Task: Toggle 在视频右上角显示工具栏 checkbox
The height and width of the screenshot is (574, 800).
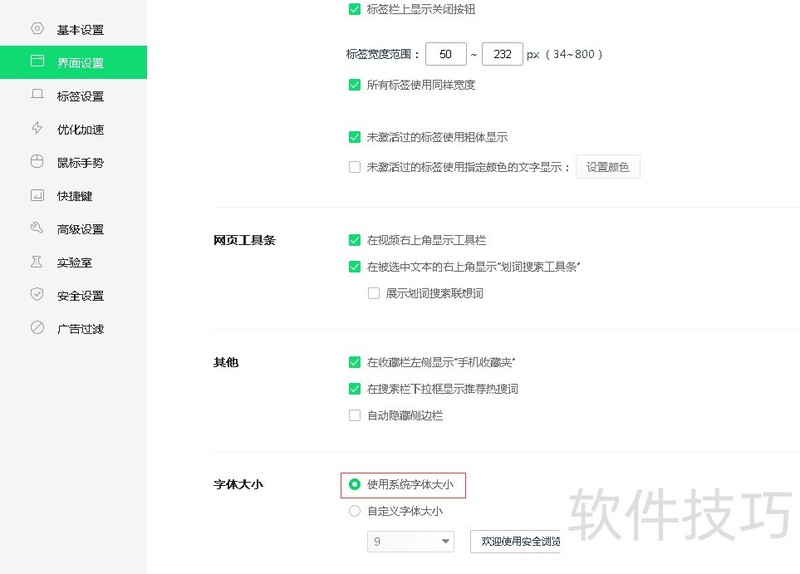Action: coord(354,240)
